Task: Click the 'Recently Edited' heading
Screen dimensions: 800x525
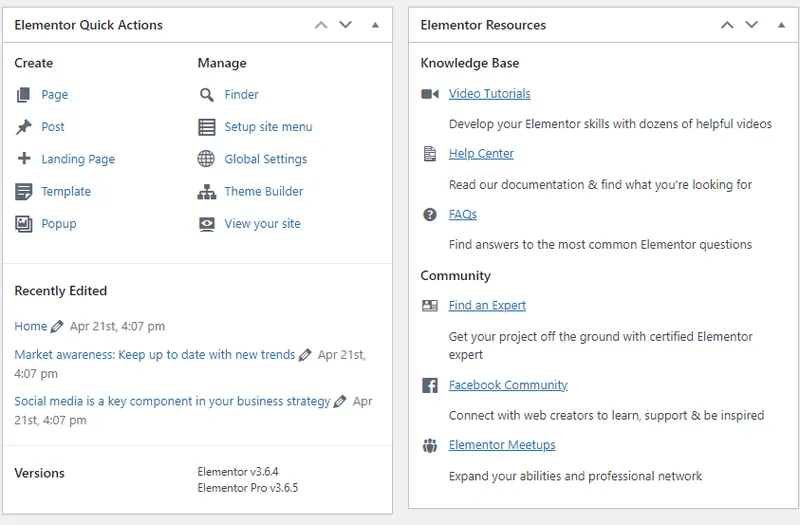Action: [x=61, y=291]
